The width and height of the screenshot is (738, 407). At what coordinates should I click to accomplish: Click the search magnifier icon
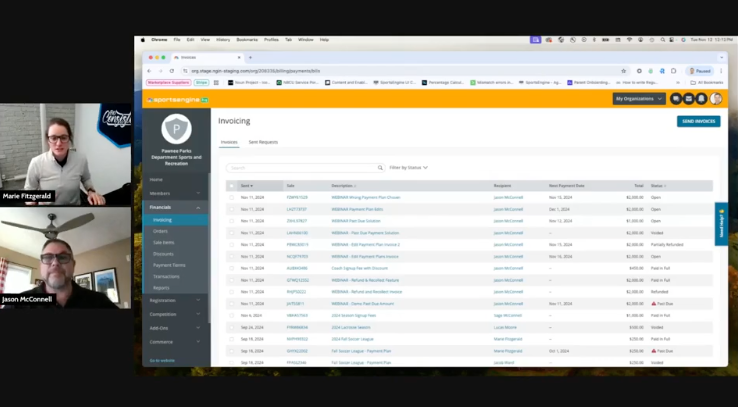pos(380,168)
